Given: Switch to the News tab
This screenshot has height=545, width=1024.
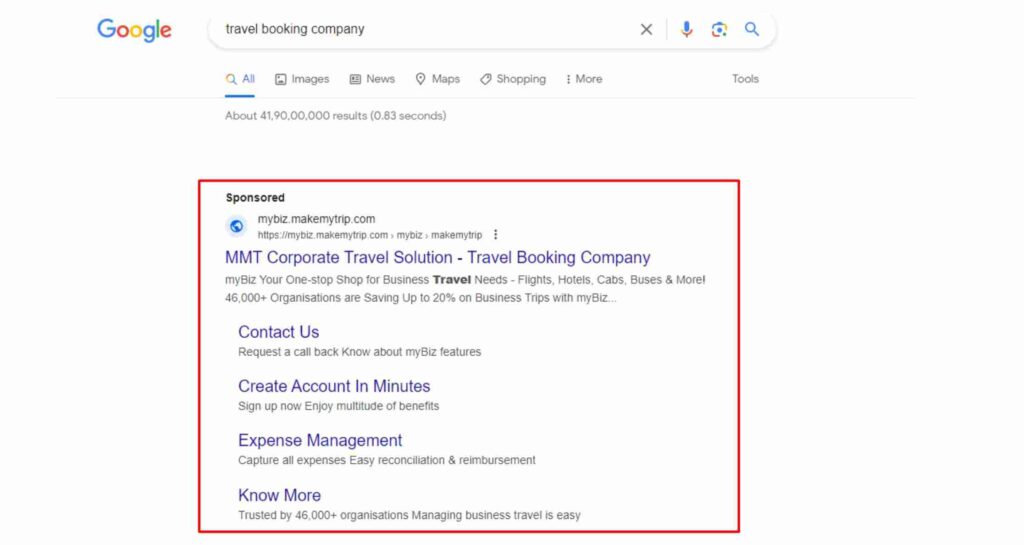Looking at the screenshot, I should 372,79.
